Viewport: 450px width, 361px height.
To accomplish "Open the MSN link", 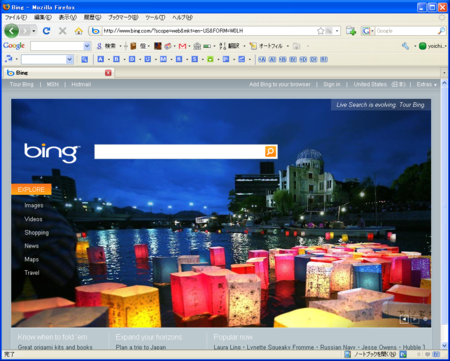I will 53,84.
